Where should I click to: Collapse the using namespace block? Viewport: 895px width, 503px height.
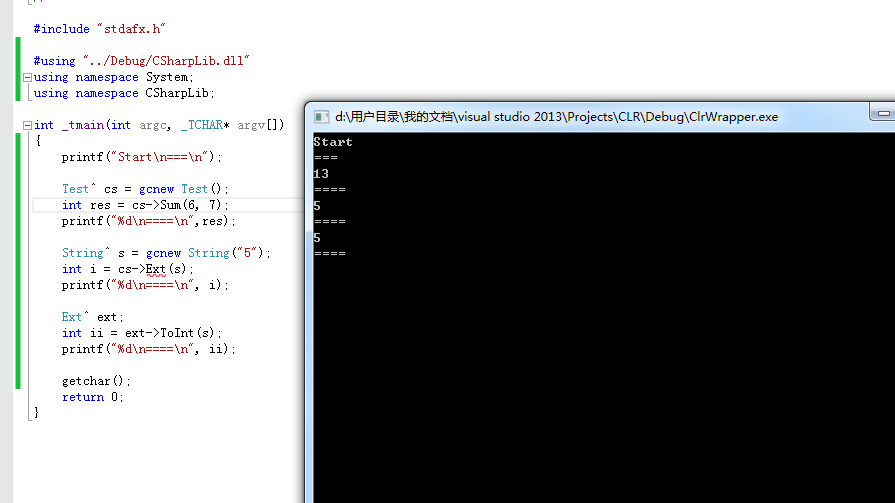(x=27, y=77)
